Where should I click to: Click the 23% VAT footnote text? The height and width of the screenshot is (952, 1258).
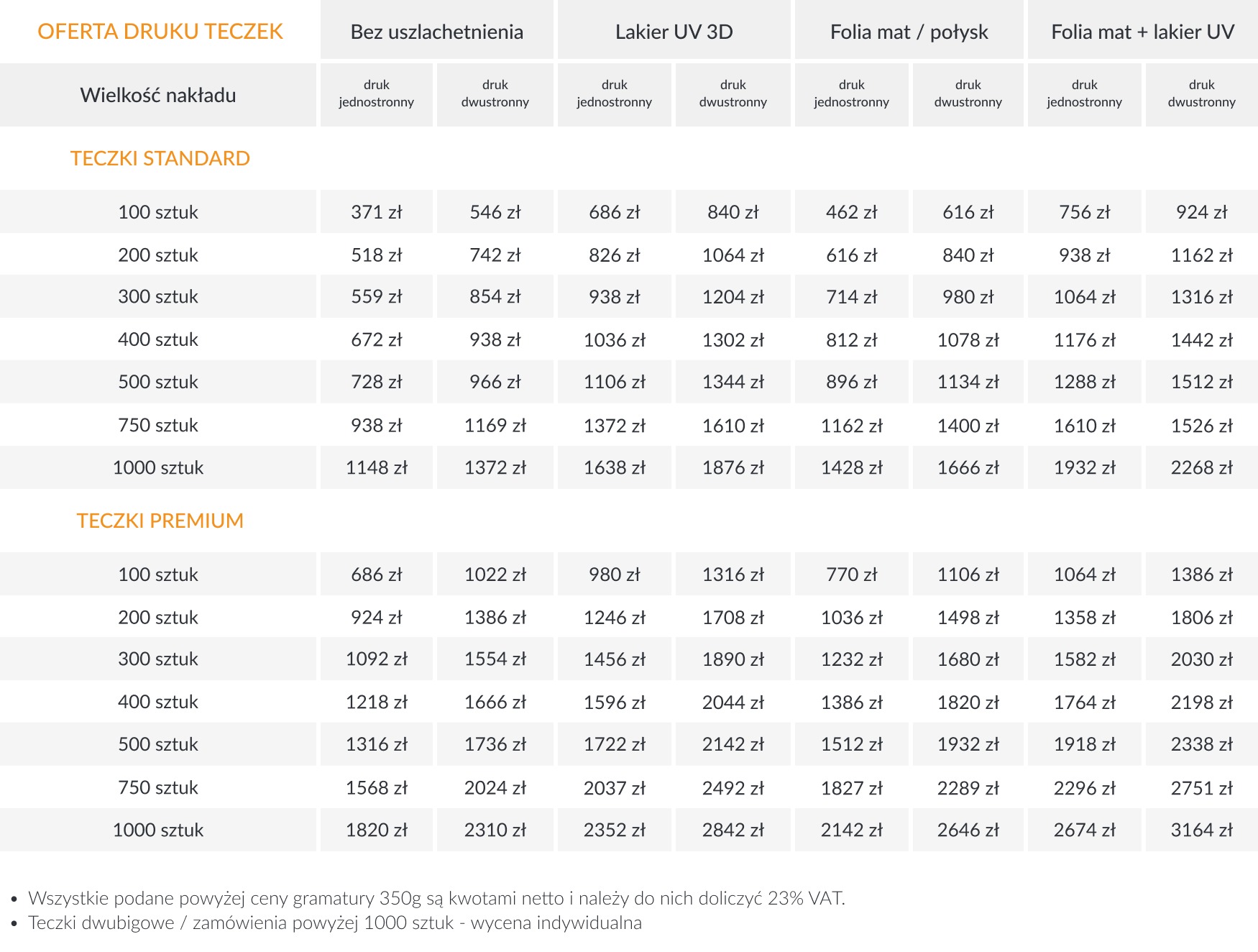point(436,898)
